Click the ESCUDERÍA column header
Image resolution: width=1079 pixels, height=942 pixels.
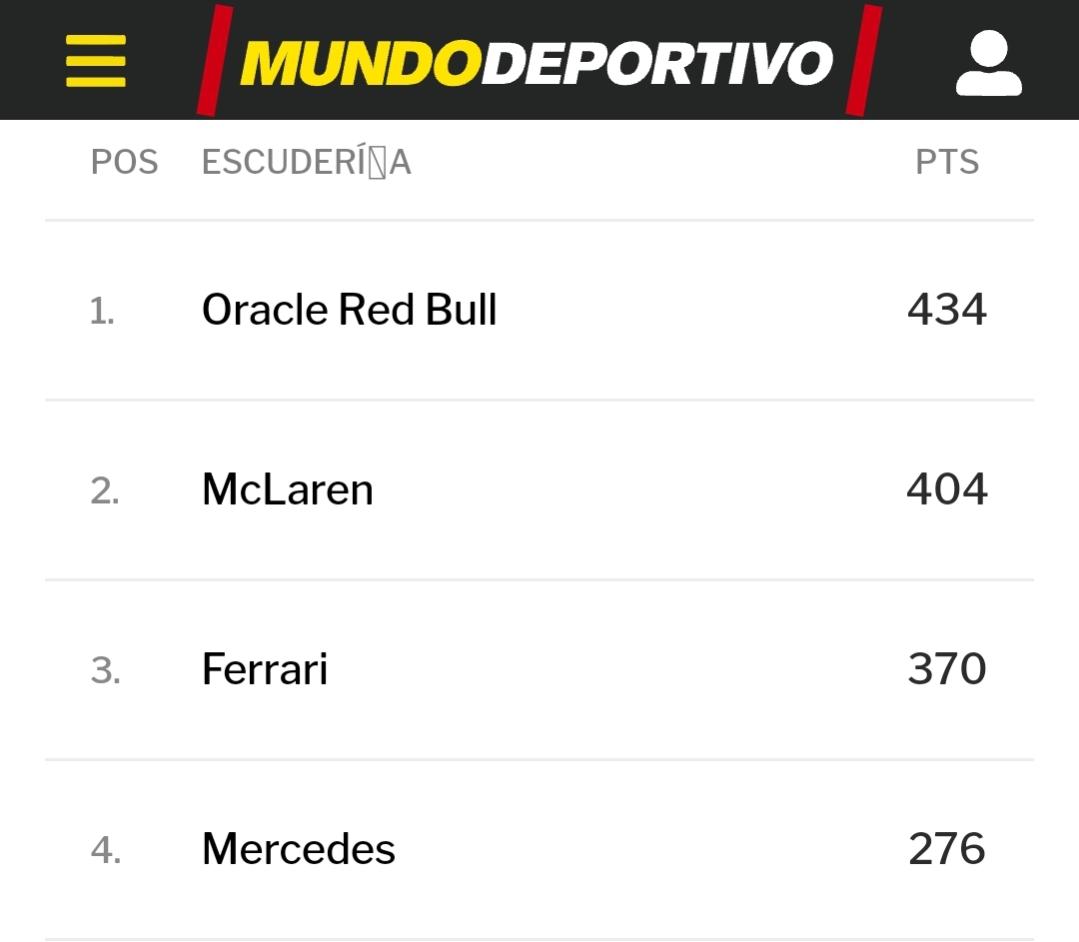pyautogui.click(x=306, y=162)
